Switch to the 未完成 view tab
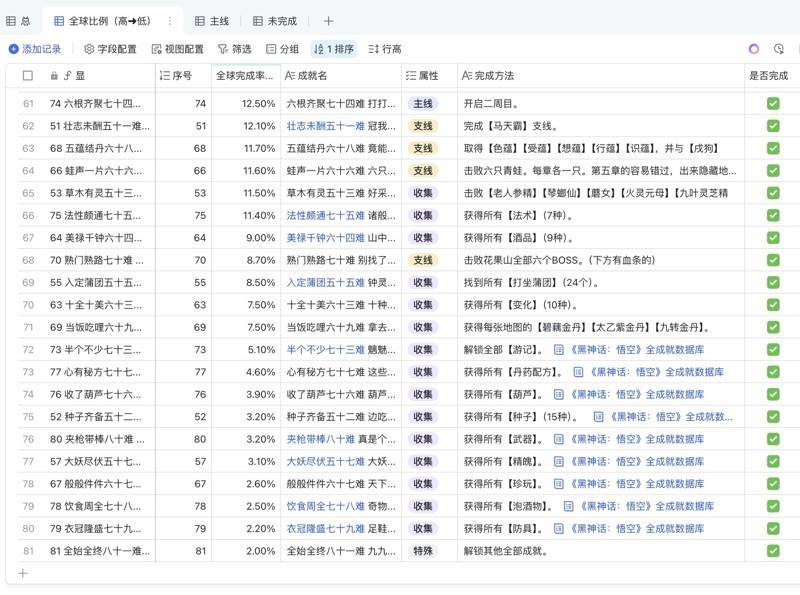800x595 pixels. (274, 21)
